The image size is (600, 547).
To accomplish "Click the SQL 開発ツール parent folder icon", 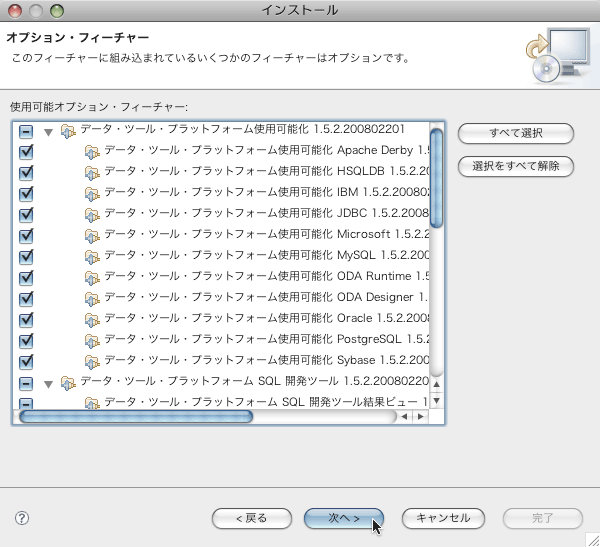I will (68, 383).
